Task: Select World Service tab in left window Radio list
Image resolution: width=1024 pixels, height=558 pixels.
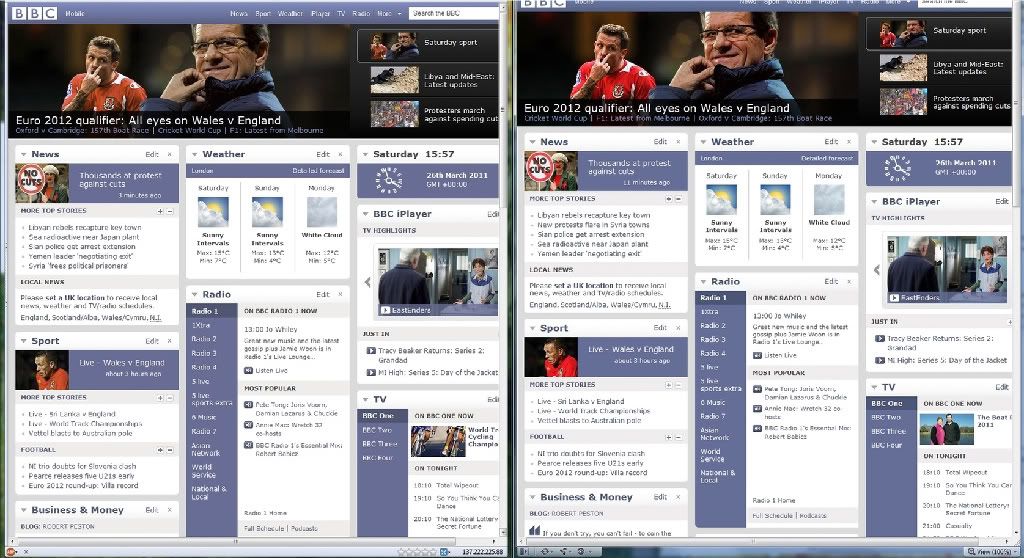Action: click(202, 471)
